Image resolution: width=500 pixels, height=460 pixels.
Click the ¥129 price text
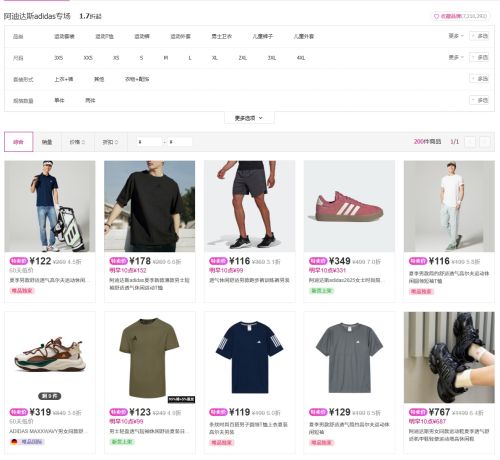(x=340, y=412)
